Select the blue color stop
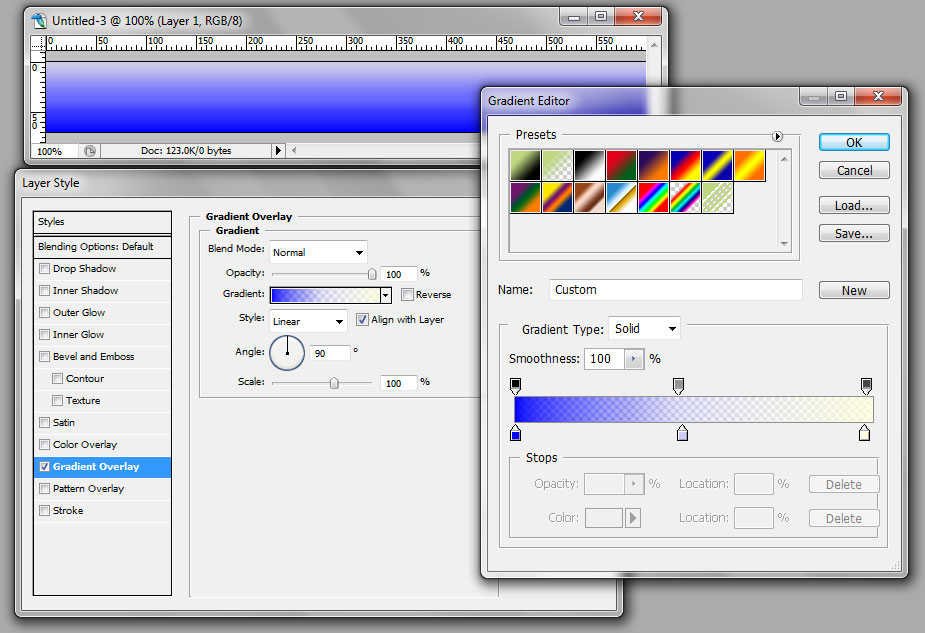 [x=516, y=433]
